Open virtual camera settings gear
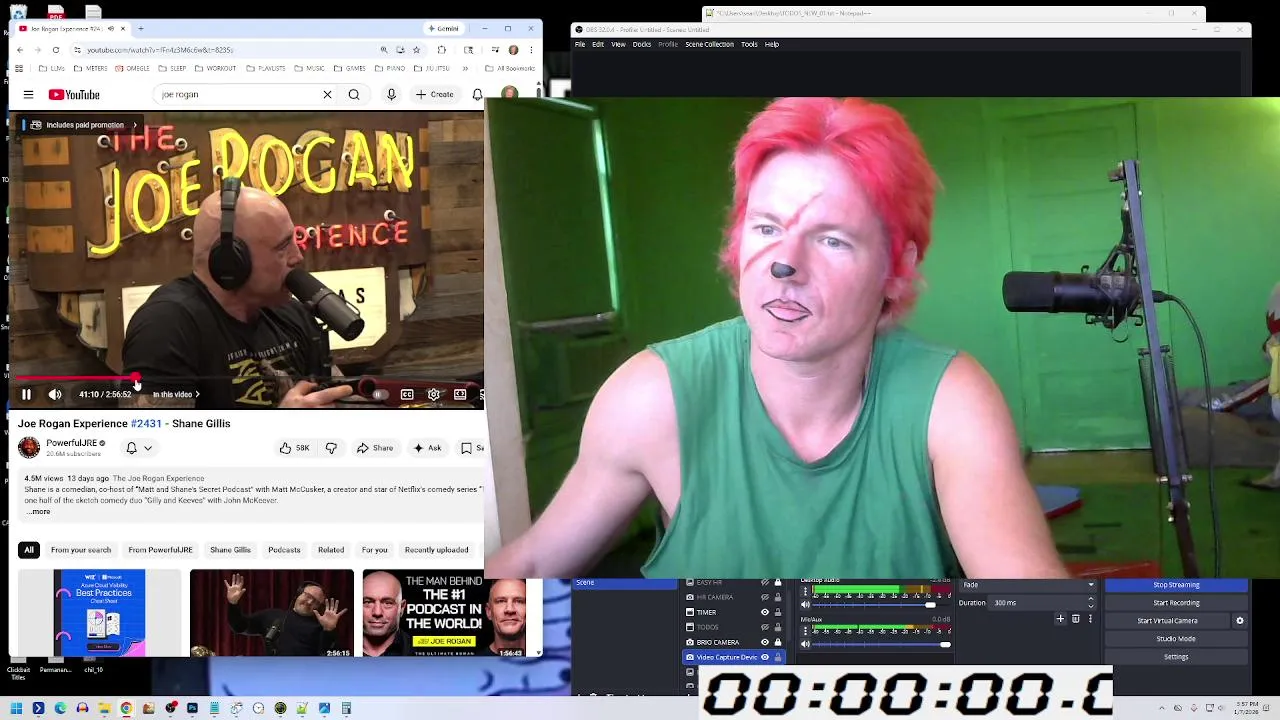The image size is (1280, 720). coord(1240,621)
